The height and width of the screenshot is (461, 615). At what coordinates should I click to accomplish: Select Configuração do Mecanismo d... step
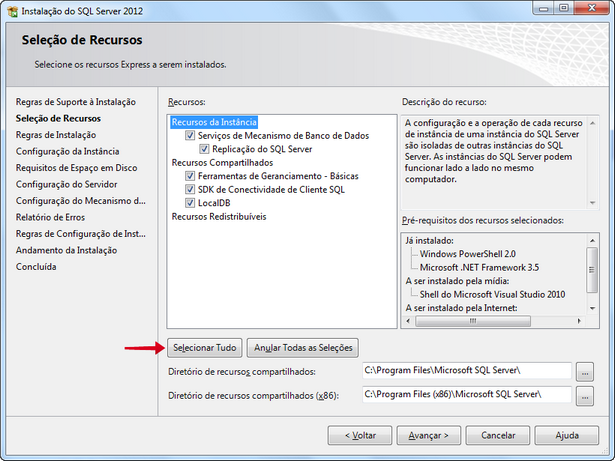(x=80, y=201)
